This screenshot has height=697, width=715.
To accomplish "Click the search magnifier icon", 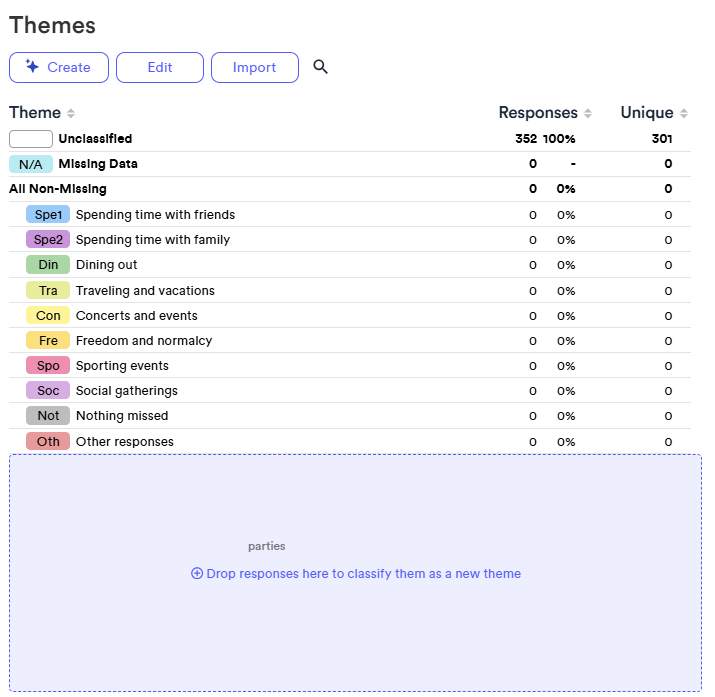I will (x=320, y=67).
